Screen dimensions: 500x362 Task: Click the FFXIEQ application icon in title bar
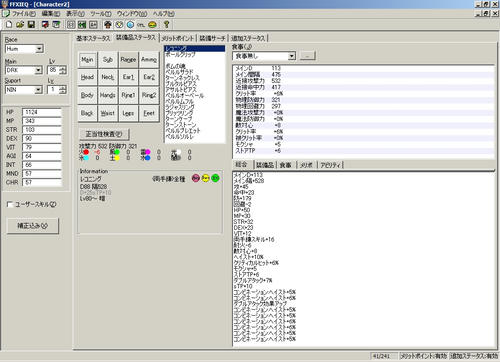click(4, 4)
